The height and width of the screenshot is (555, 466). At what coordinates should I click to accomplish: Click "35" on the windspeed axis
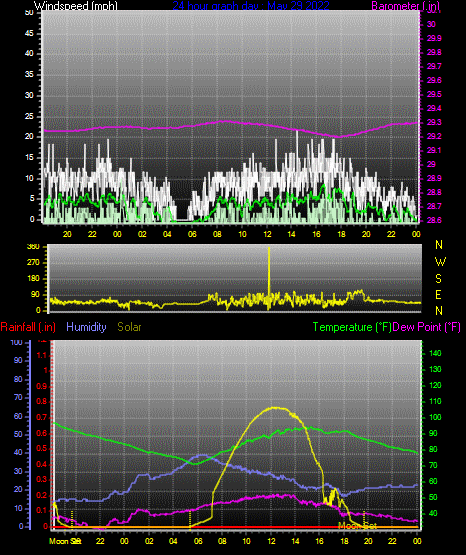click(x=29, y=75)
